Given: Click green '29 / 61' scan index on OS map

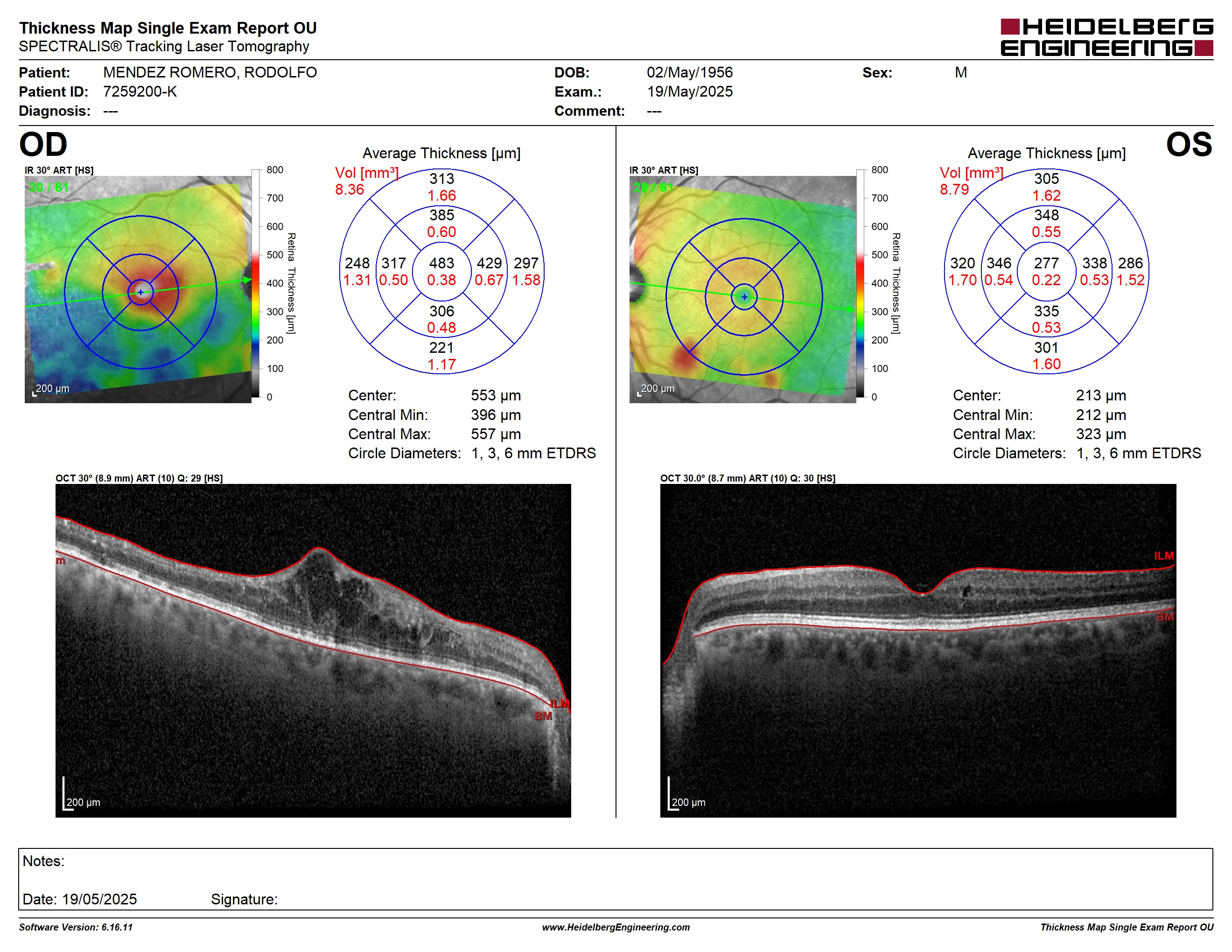Looking at the screenshot, I should 653,187.
